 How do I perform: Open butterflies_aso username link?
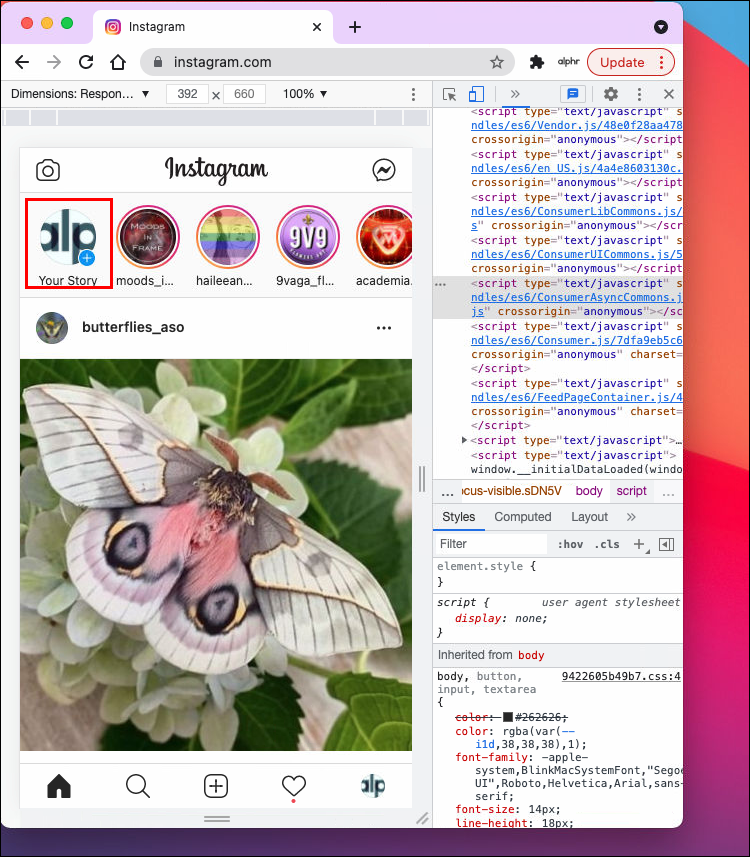tap(133, 327)
